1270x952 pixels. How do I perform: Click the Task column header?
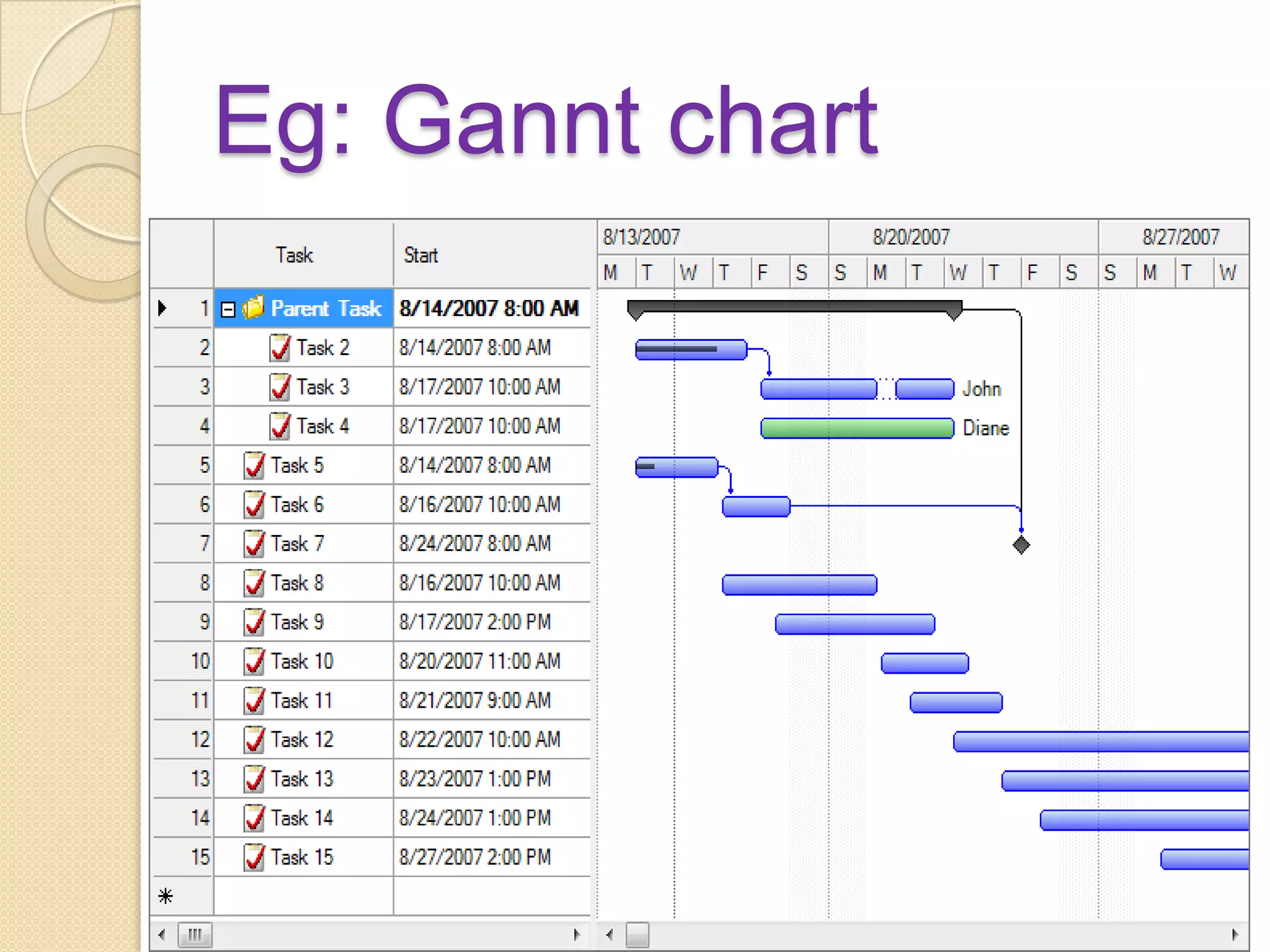click(295, 255)
